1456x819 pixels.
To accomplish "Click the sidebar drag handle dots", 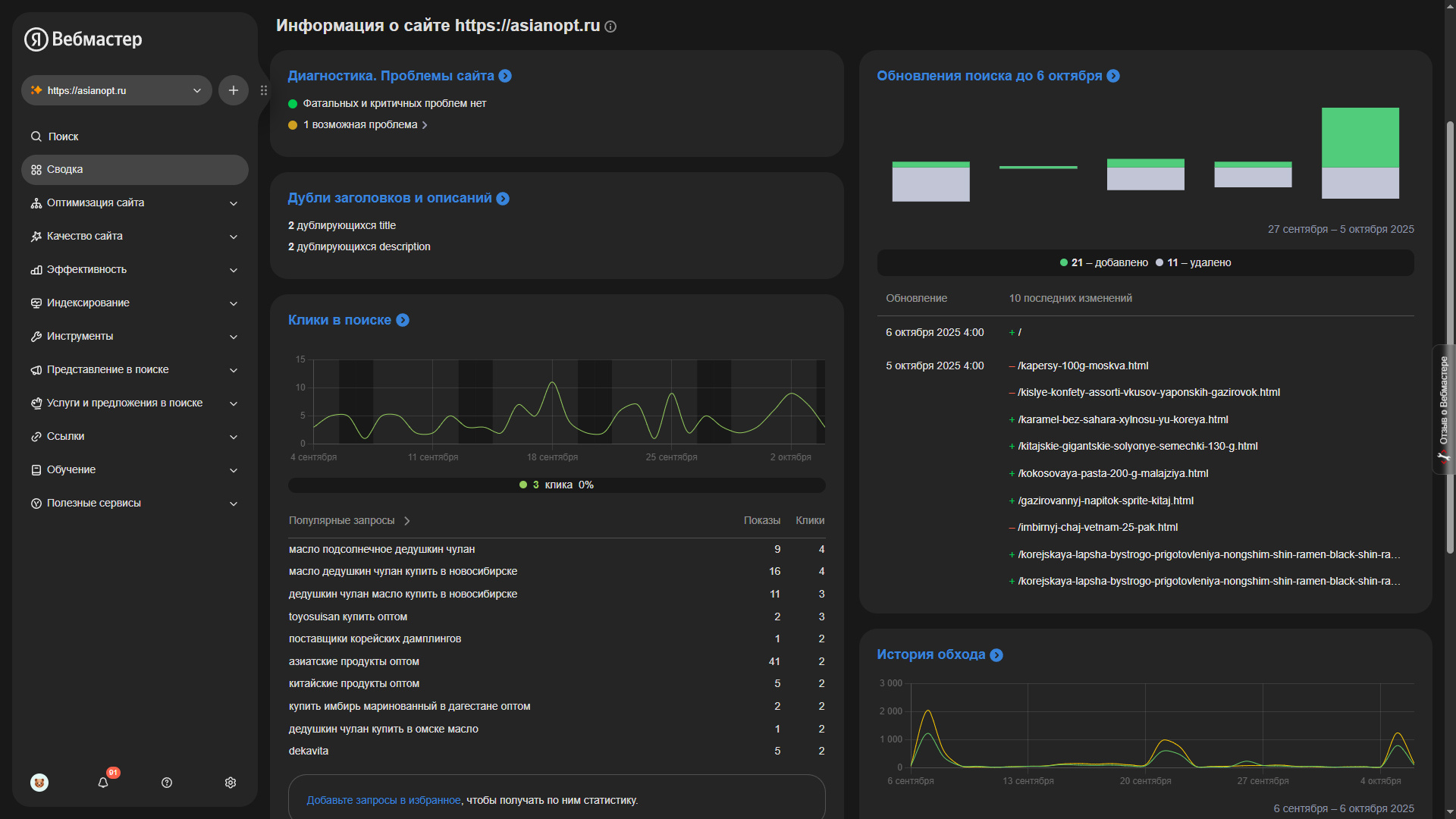I will pyautogui.click(x=264, y=90).
